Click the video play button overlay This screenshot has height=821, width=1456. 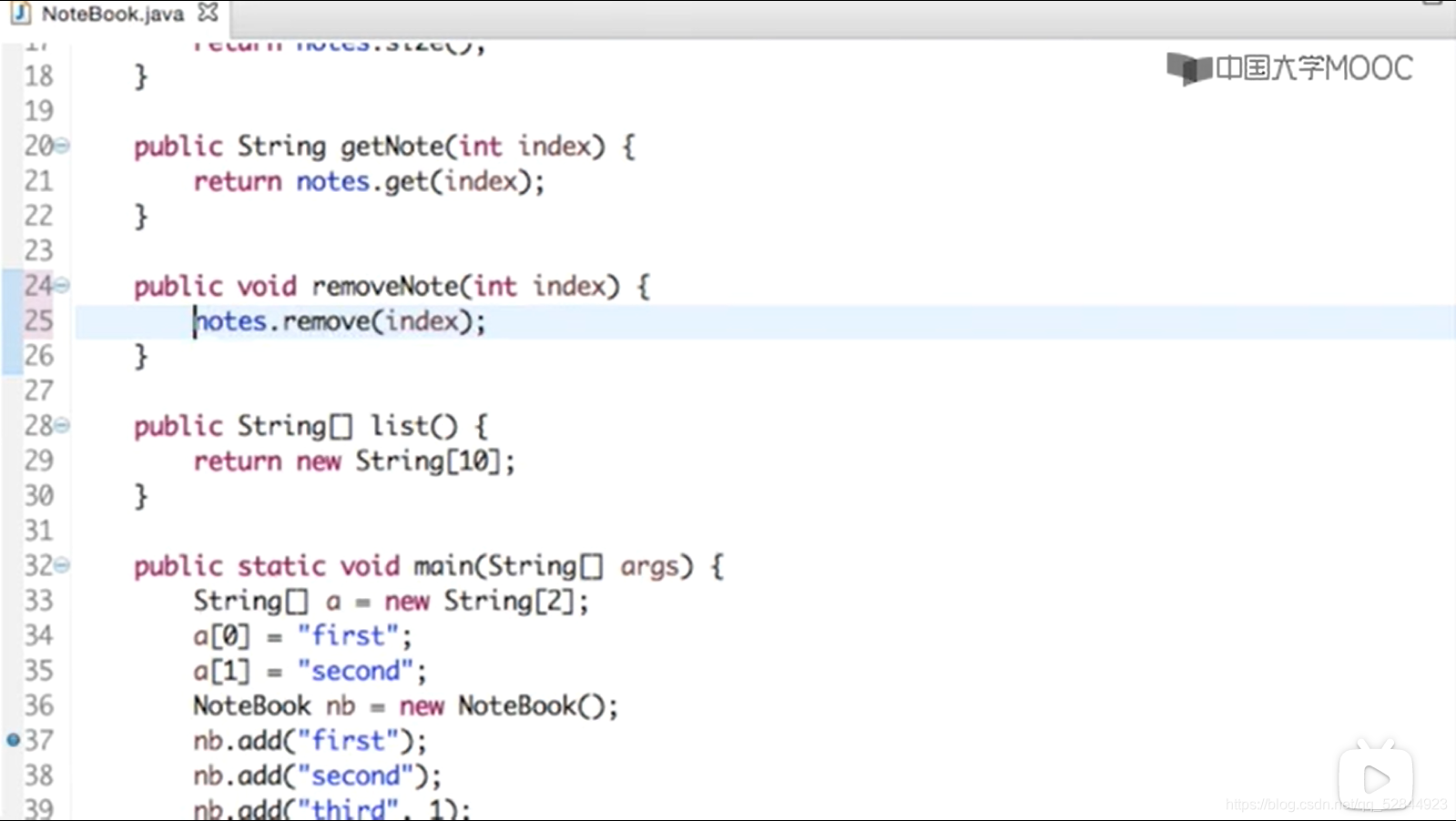click(1375, 779)
